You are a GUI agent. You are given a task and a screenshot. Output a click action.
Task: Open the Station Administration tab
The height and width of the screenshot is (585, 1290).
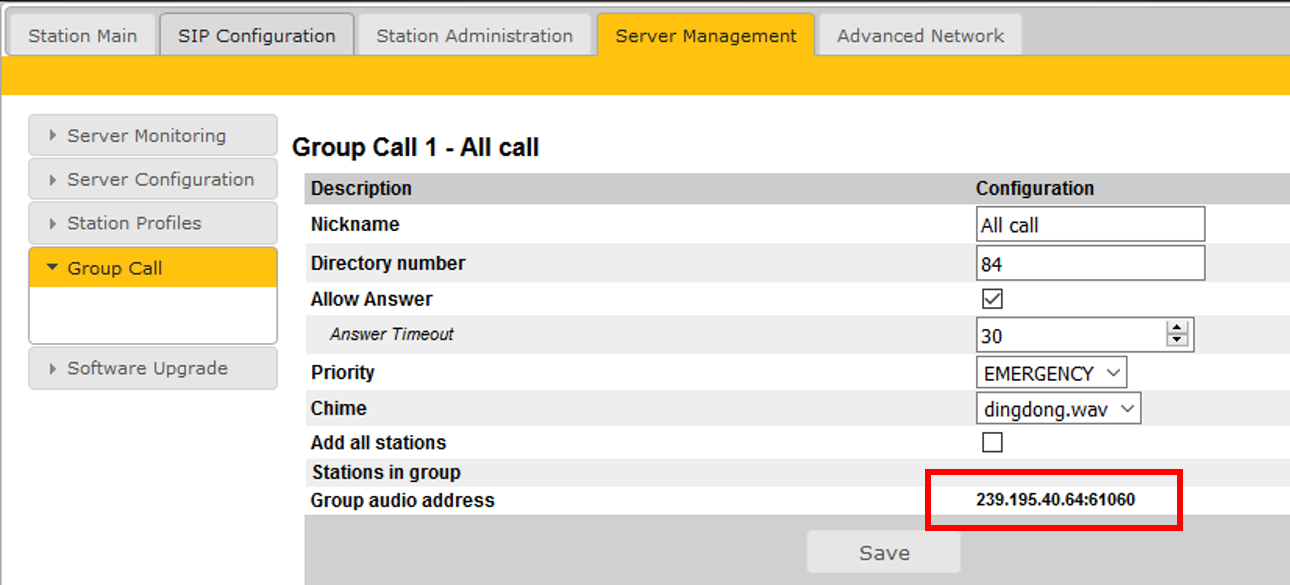[x=474, y=36]
